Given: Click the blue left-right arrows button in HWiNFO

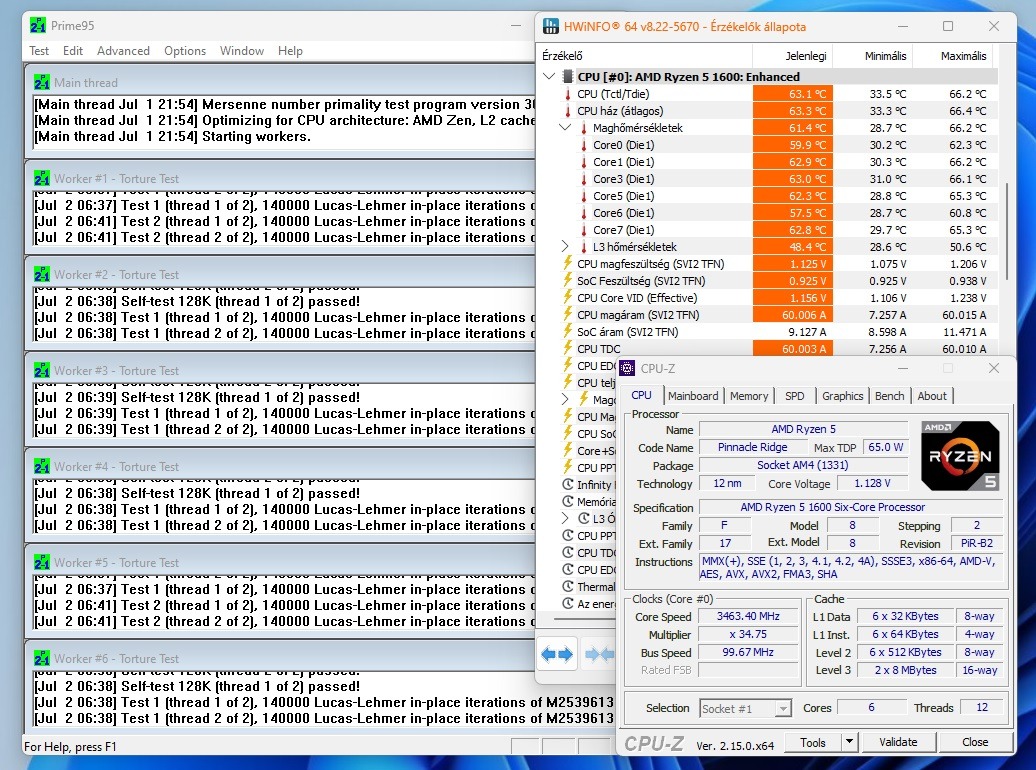Looking at the screenshot, I should 557,654.
